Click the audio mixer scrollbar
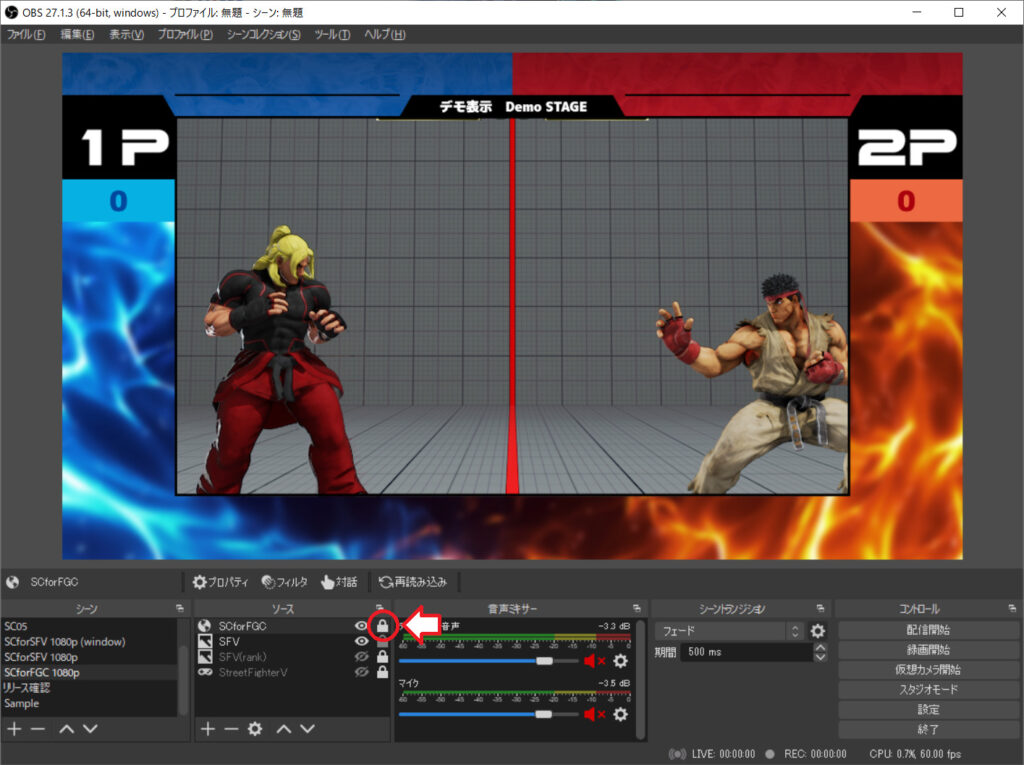This screenshot has width=1024, height=765. (x=641, y=679)
